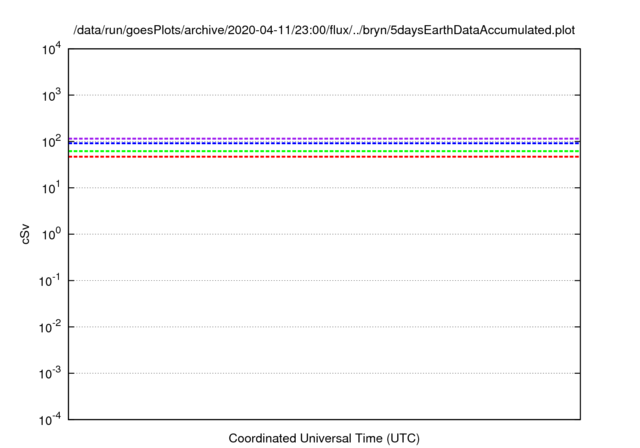This screenshot has width=640, height=448.
Task: Click the 10^-2 y-axis tick label
Action: click(48, 327)
